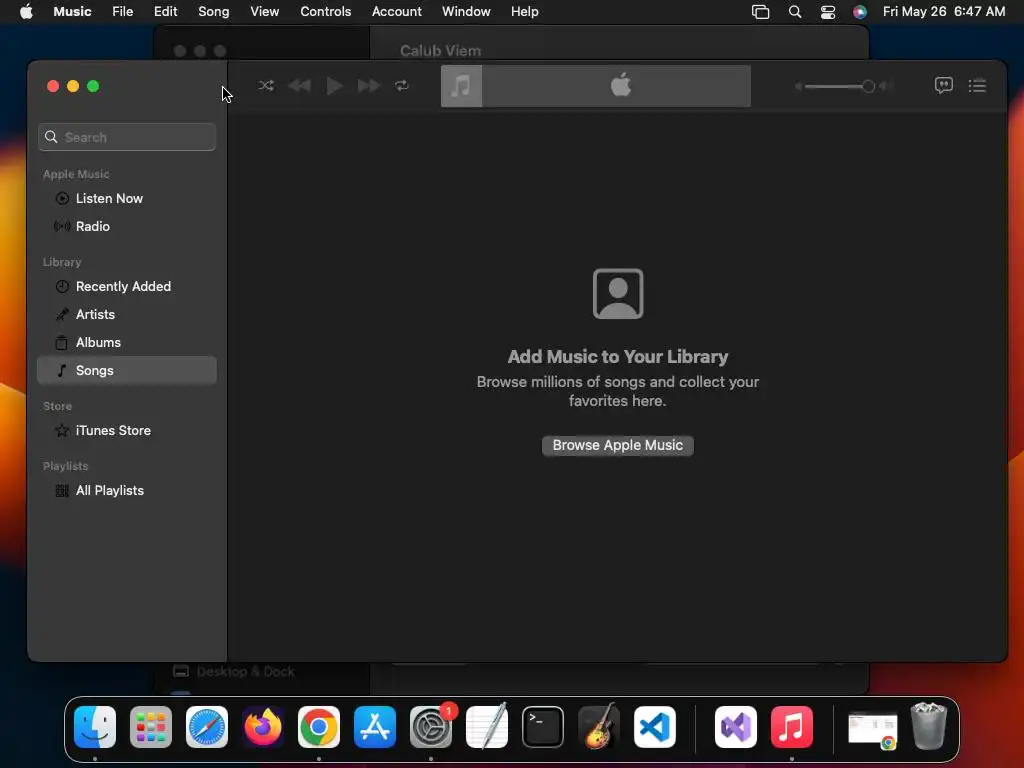Launch Terminal from the Dock

pos(543,727)
